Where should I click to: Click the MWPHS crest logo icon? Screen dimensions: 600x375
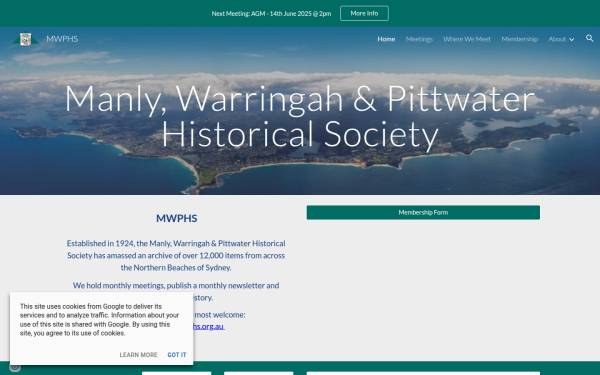[x=25, y=39]
